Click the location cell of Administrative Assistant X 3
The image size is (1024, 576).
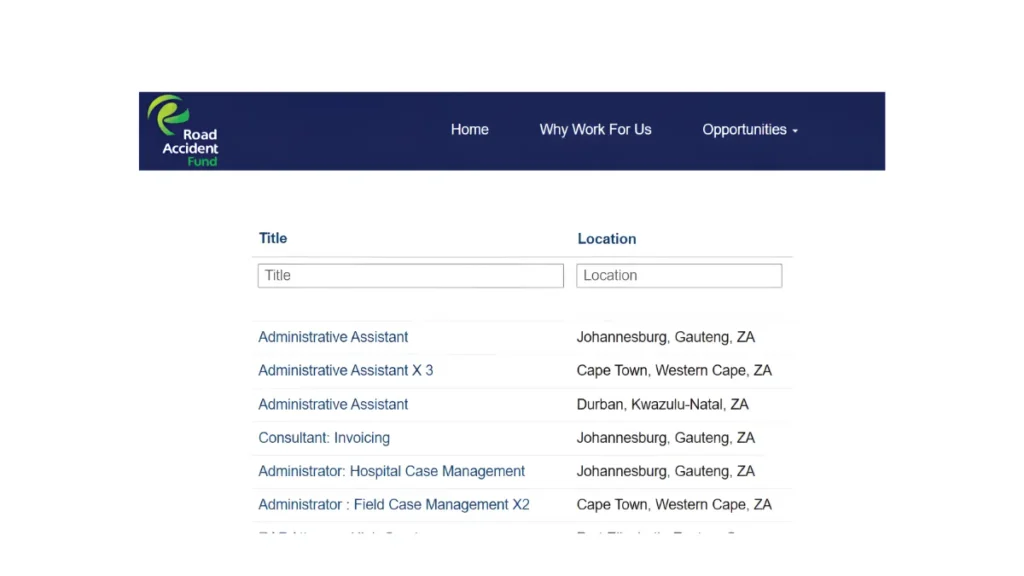click(x=674, y=371)
